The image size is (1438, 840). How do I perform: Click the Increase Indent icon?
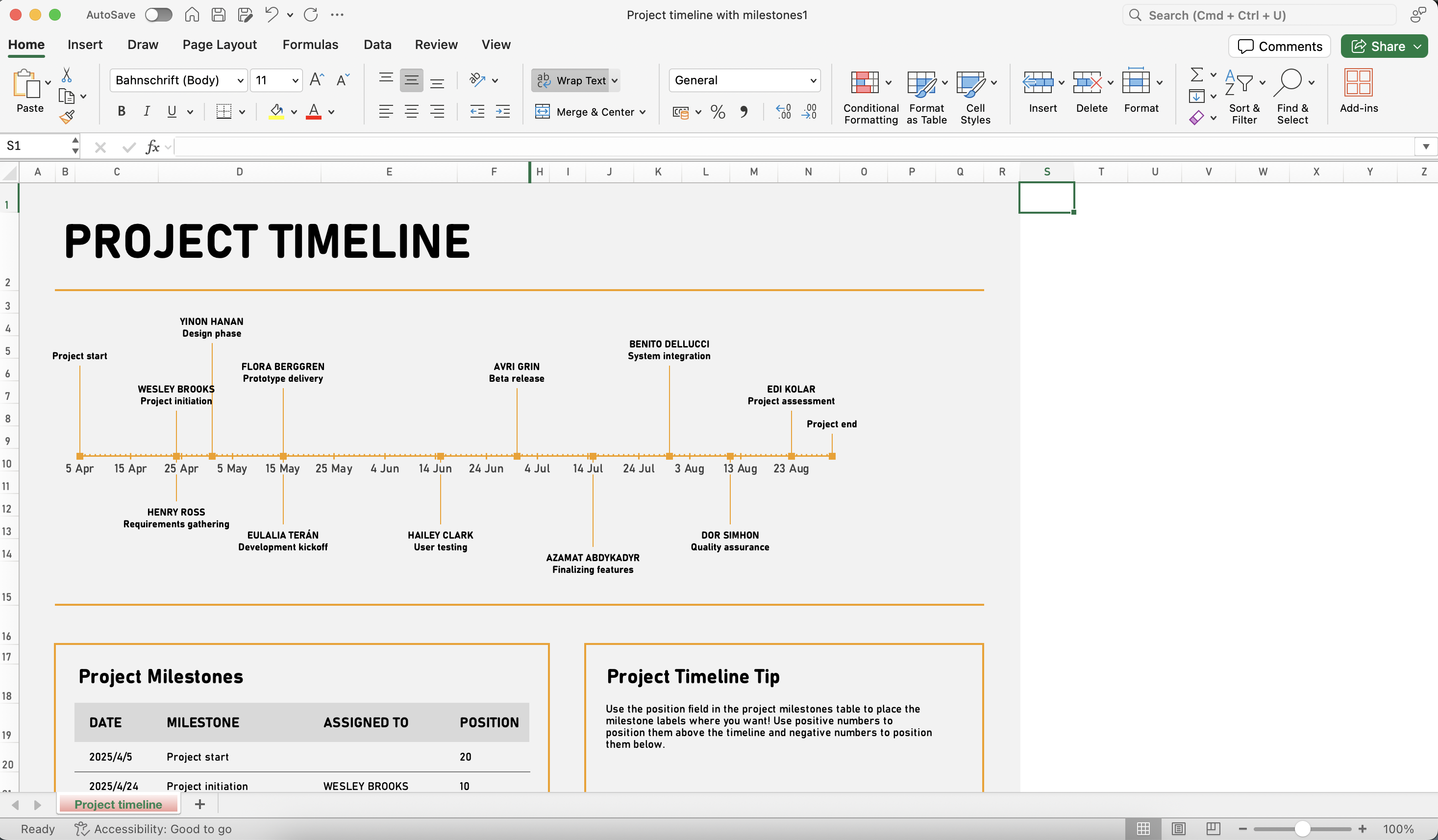503,112
